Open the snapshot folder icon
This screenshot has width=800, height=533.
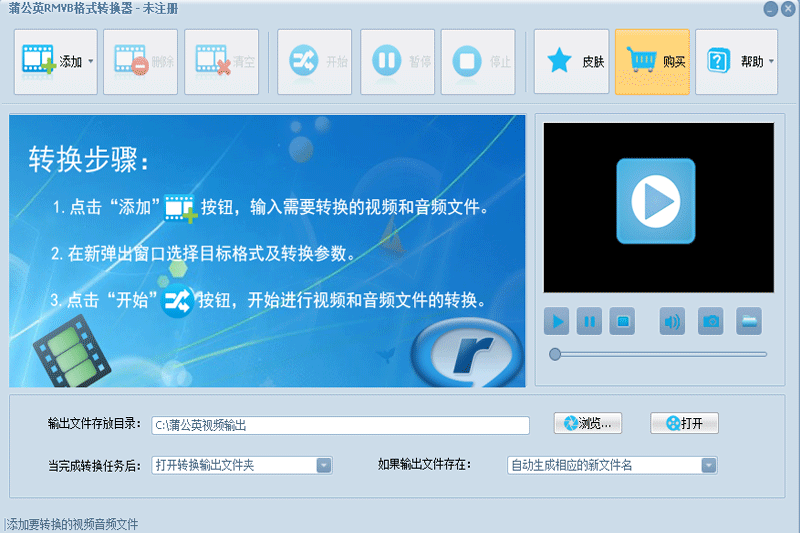(749, 321)
